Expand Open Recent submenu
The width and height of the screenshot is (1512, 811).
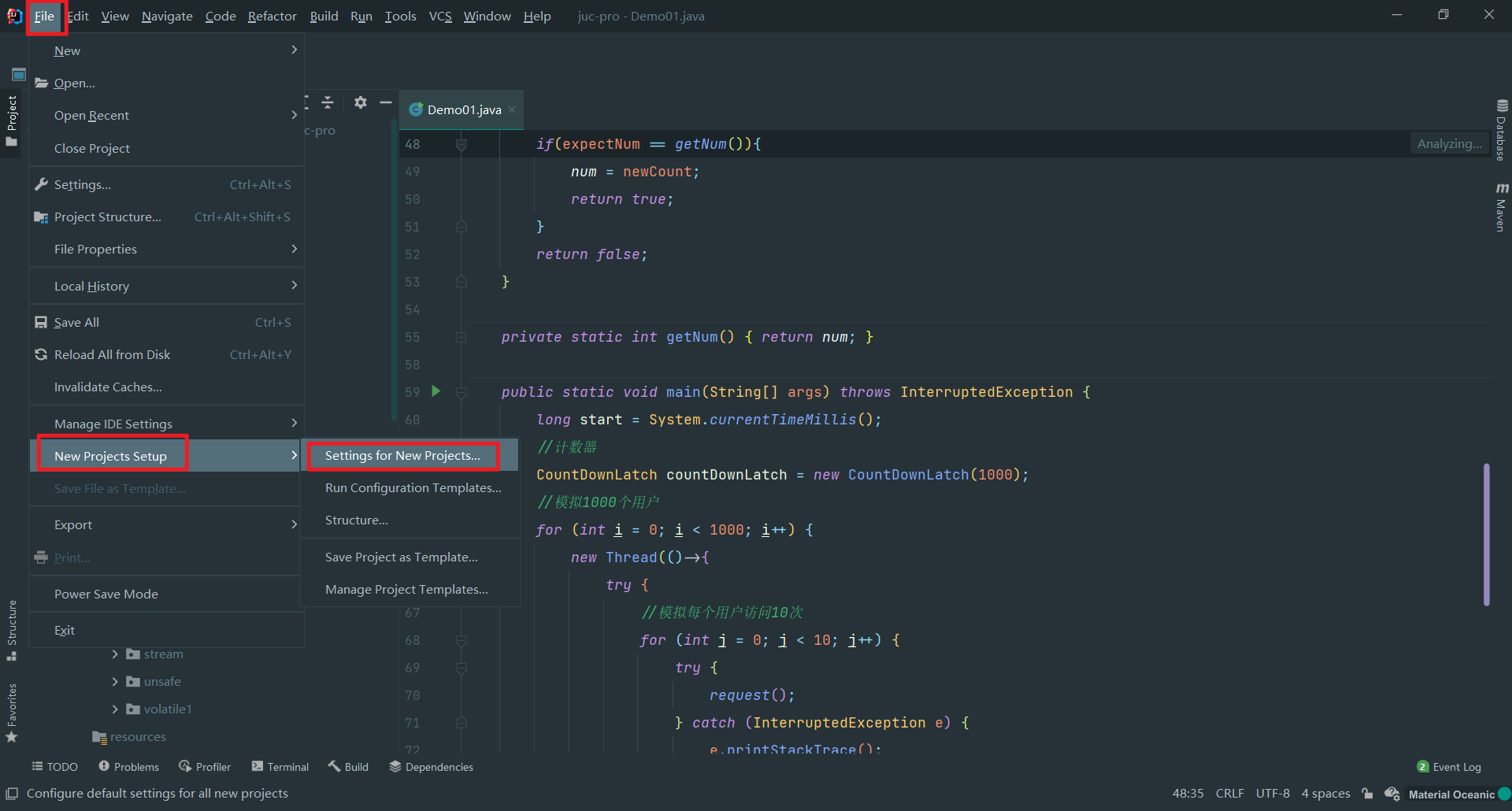[167, 115]
